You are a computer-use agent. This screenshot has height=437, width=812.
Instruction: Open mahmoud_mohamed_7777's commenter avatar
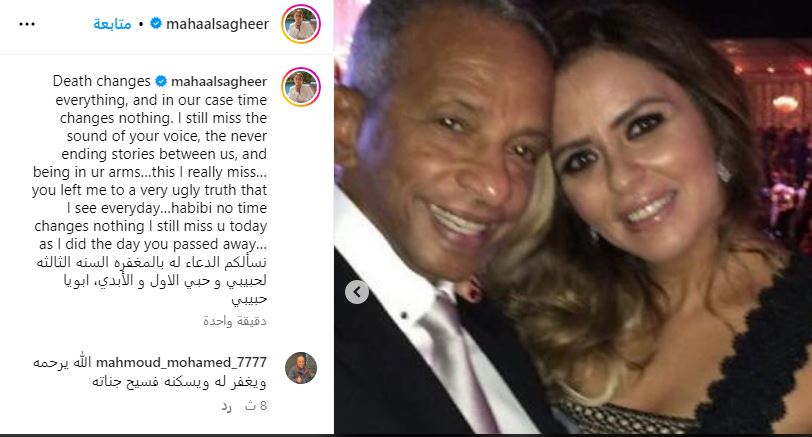[301, 368]
